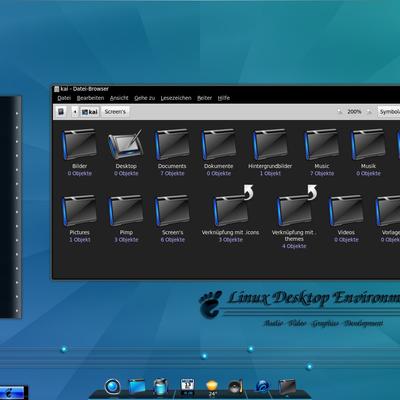Image resolution: width=400 pixels, height=400 pixels.
Task: Open the Videos folder
Action: pyautogui.click(x=346, y=211)
